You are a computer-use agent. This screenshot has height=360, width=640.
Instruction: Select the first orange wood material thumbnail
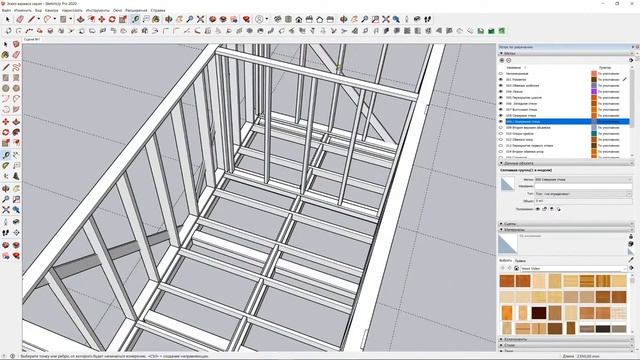507,281
